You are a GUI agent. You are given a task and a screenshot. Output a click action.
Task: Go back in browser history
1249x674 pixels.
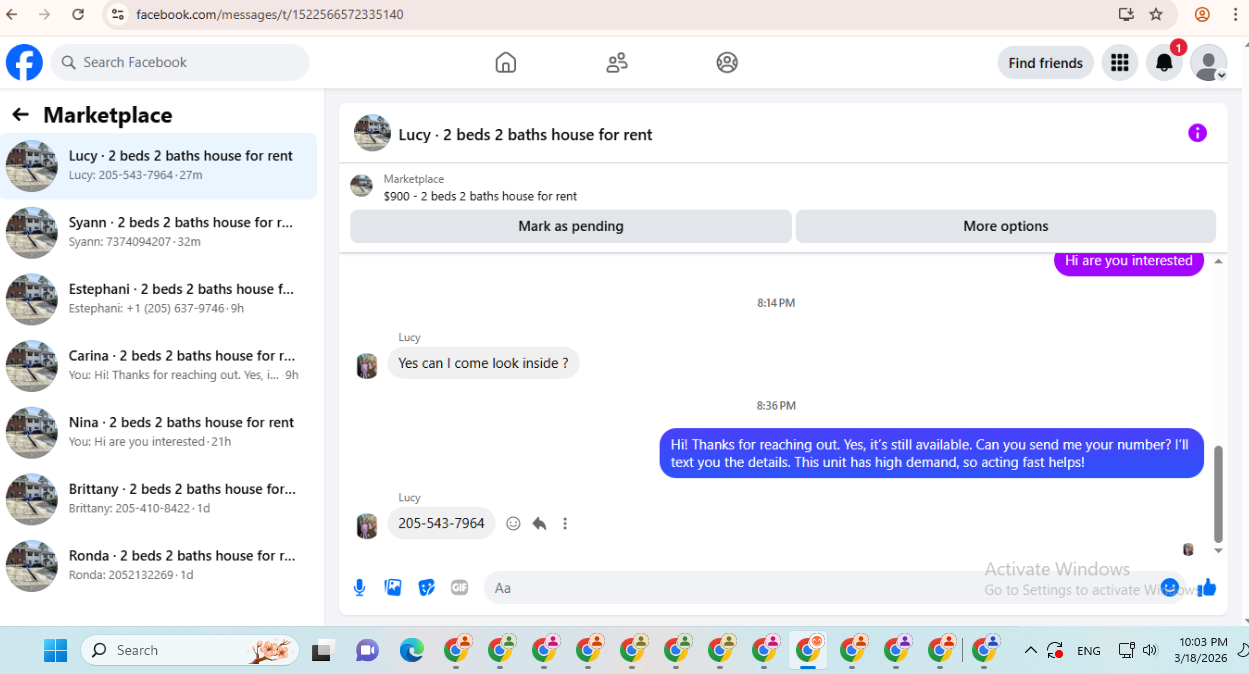click(12, 14)
